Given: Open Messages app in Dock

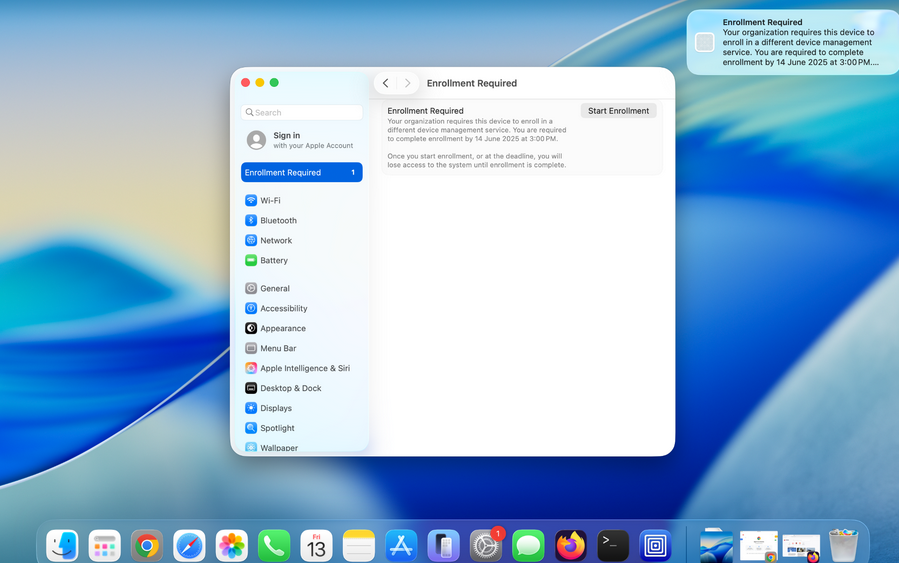Looking at the screenshot, I should 528,545.
